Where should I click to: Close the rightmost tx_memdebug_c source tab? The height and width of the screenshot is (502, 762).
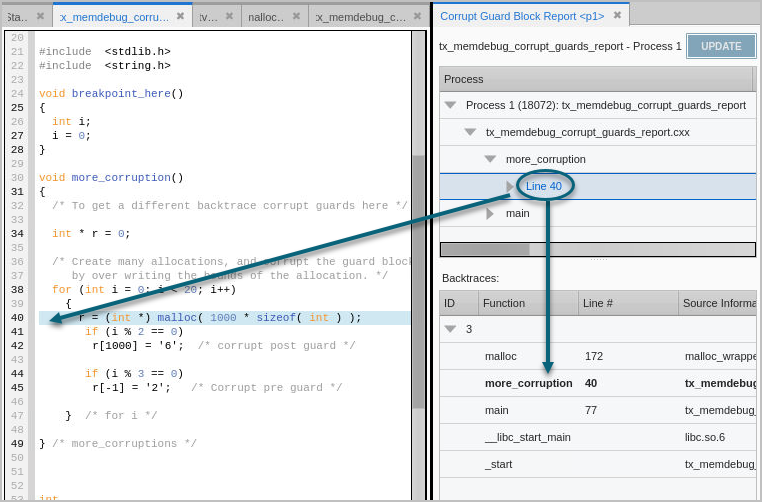(417, 16)
